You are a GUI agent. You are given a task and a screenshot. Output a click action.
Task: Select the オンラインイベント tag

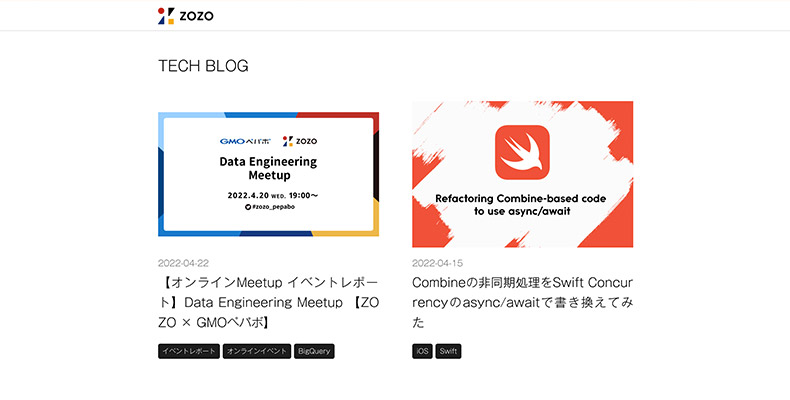[x=257, y=351]
